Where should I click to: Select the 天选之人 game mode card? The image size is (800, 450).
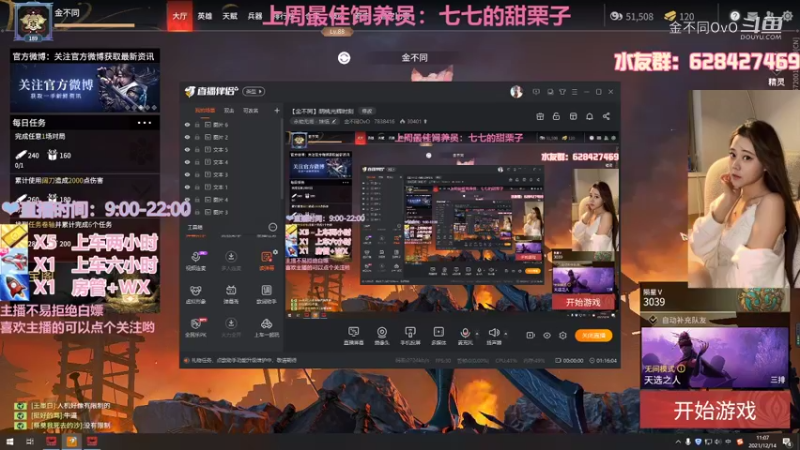tap(714, 358)
